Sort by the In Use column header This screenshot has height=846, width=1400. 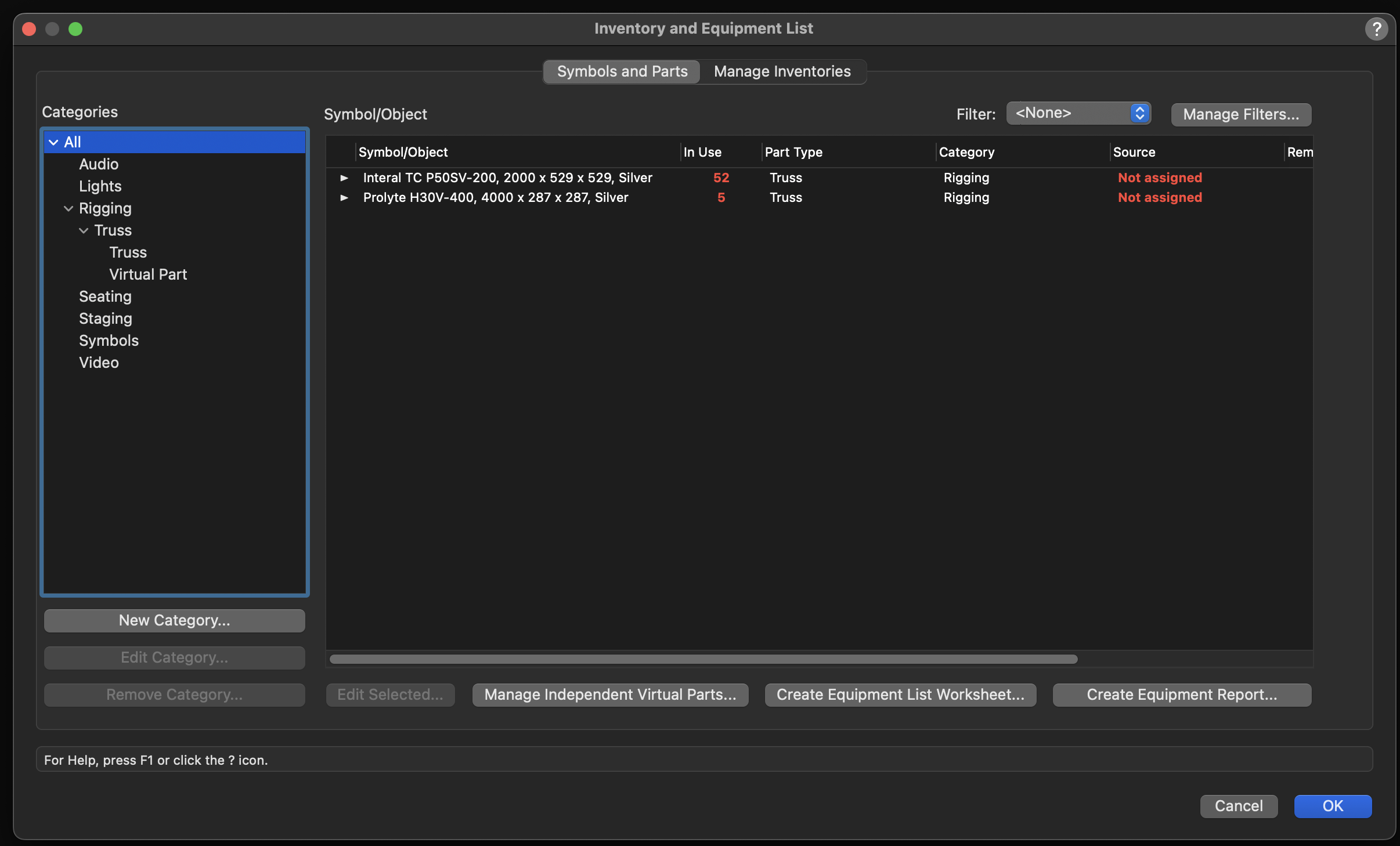(702, 152)
